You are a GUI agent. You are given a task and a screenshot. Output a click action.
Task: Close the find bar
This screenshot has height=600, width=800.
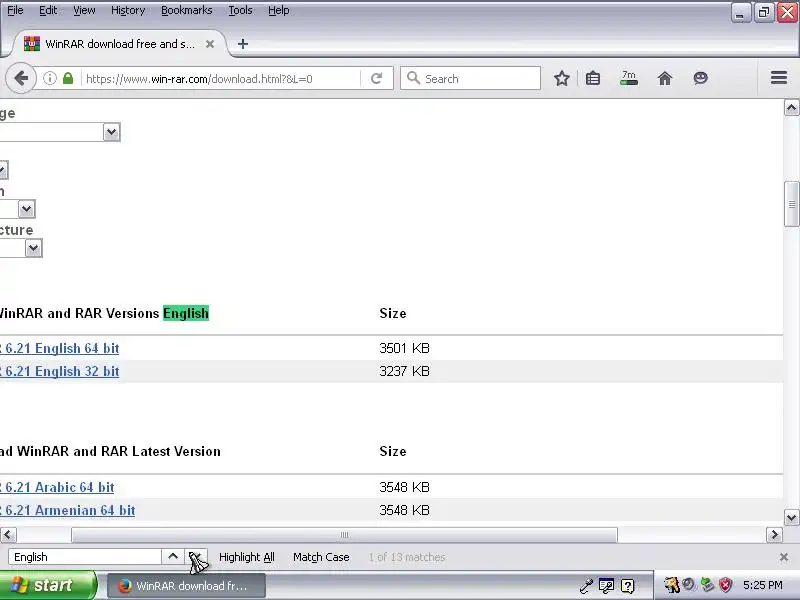[784, 557]
